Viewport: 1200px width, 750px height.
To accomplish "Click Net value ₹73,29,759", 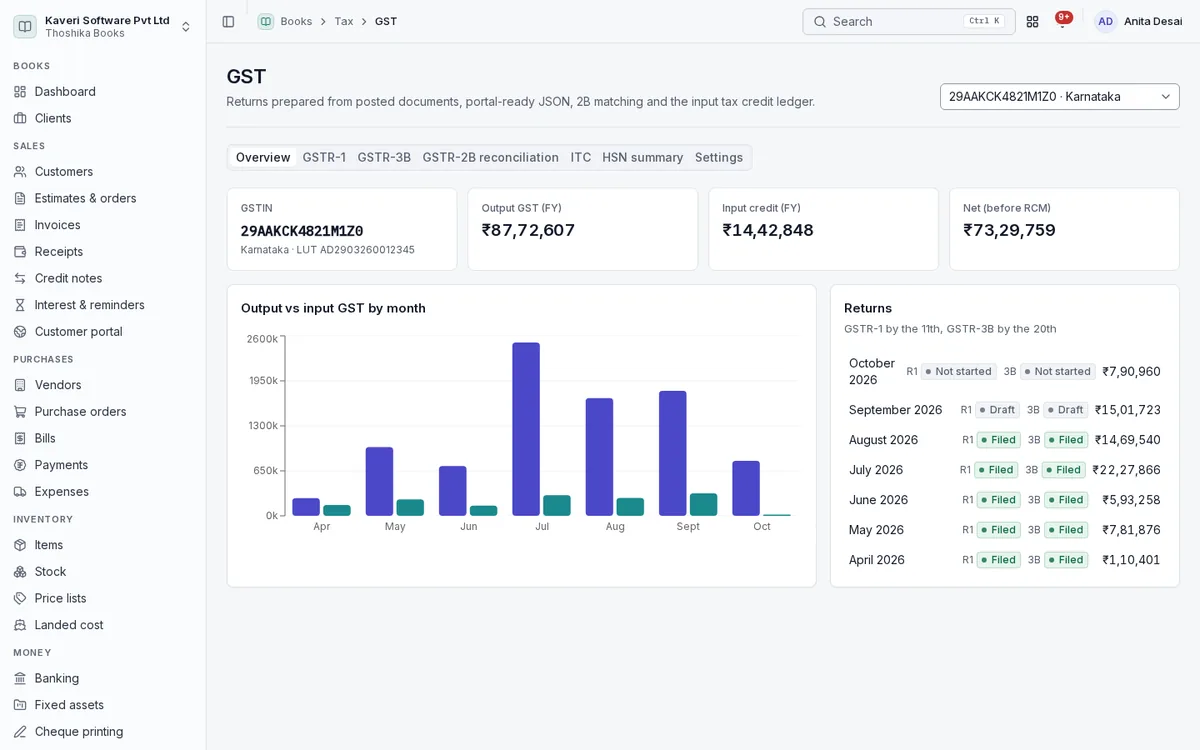I will point(1009,230).
